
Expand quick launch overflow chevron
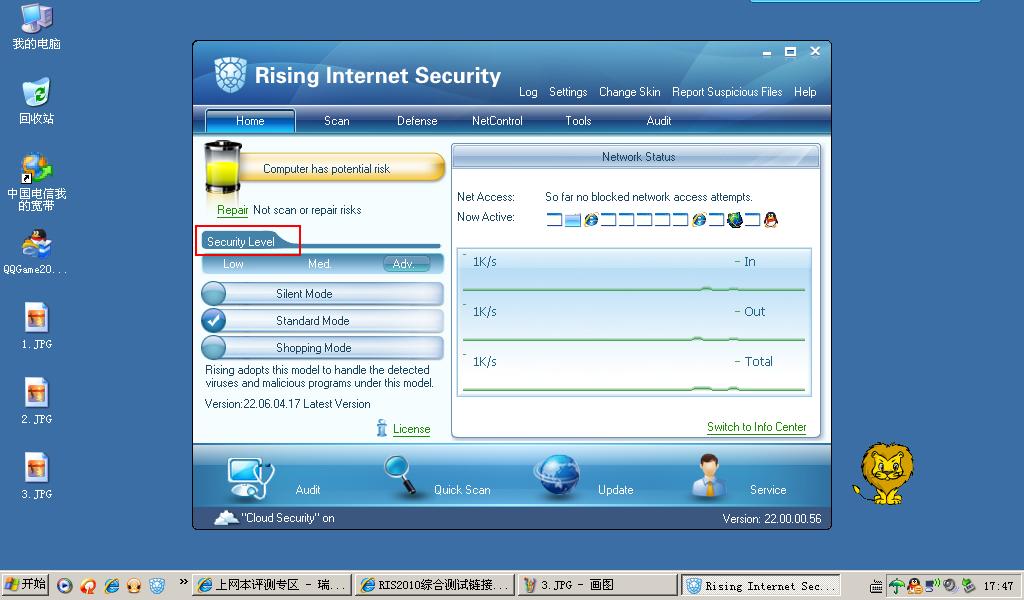coord(184,582)
